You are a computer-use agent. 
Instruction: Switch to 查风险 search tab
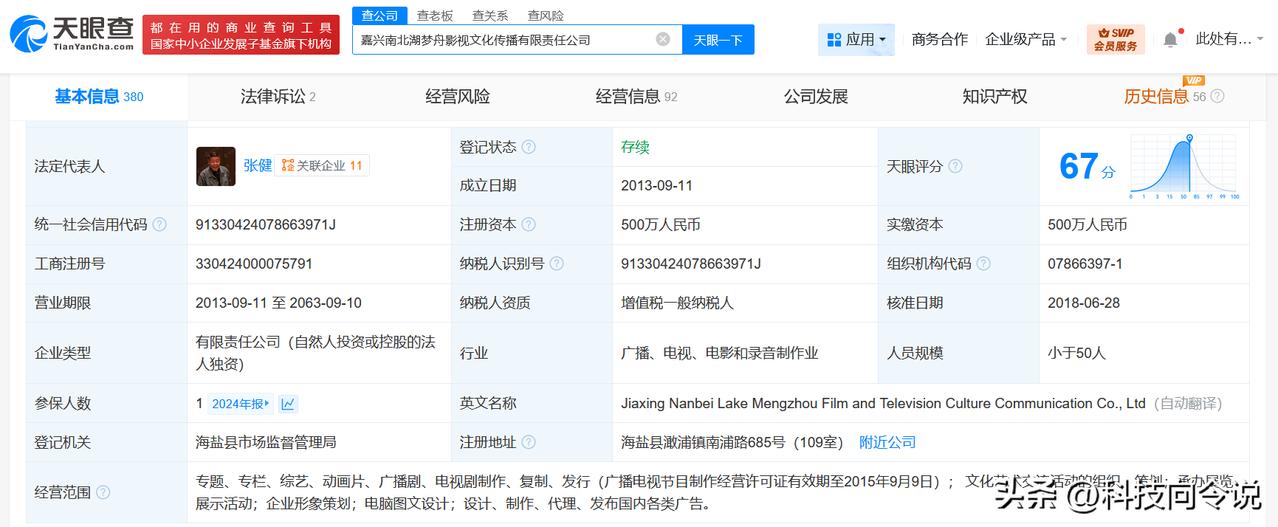pyautogui.click(x=545, y=15)
